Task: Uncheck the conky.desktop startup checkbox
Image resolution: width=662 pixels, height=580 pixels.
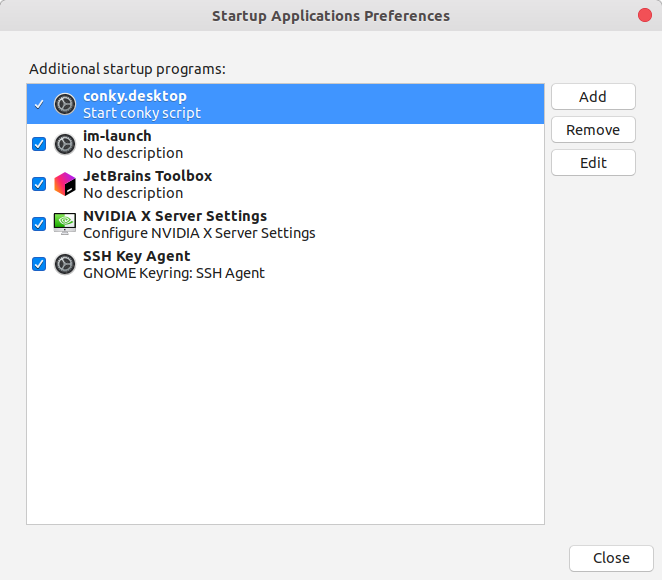Action: pyautogui.click(x=39, y=104)
